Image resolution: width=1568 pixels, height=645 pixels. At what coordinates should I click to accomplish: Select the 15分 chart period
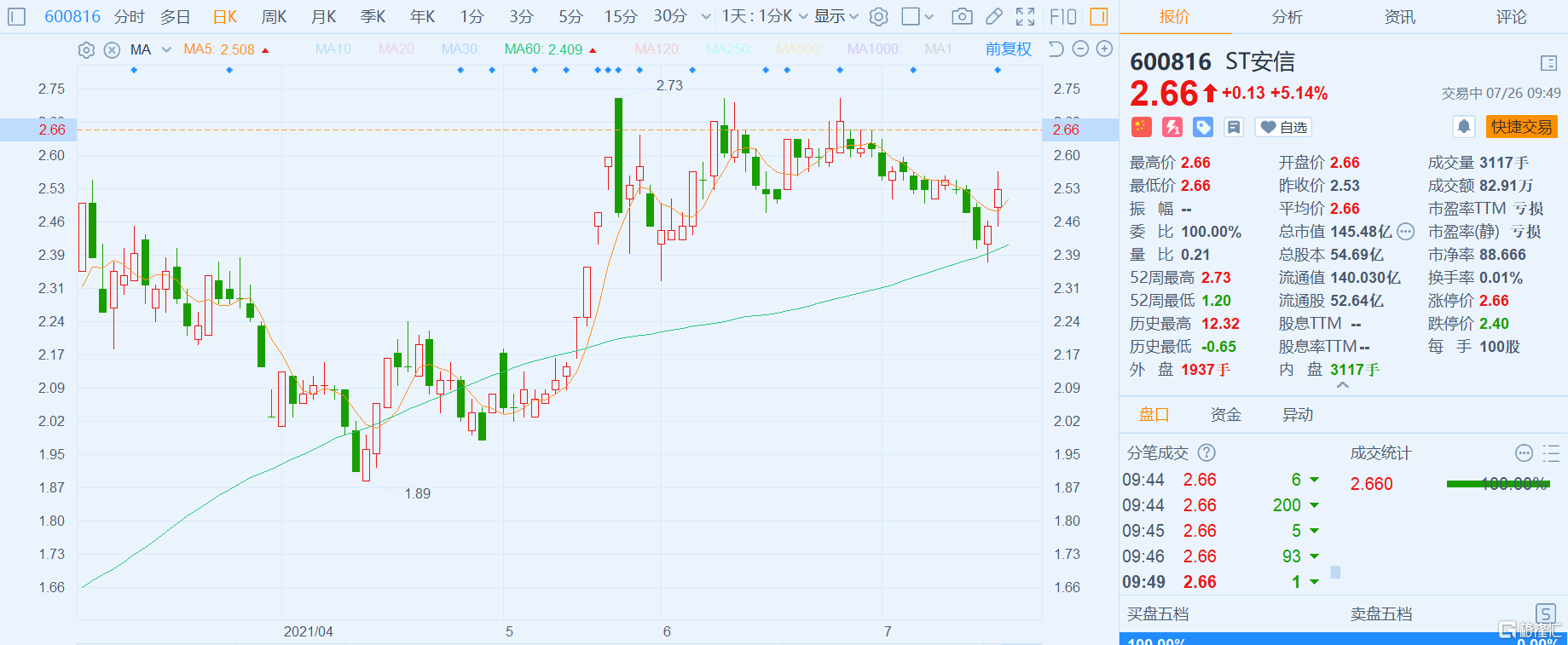(621, 16)
